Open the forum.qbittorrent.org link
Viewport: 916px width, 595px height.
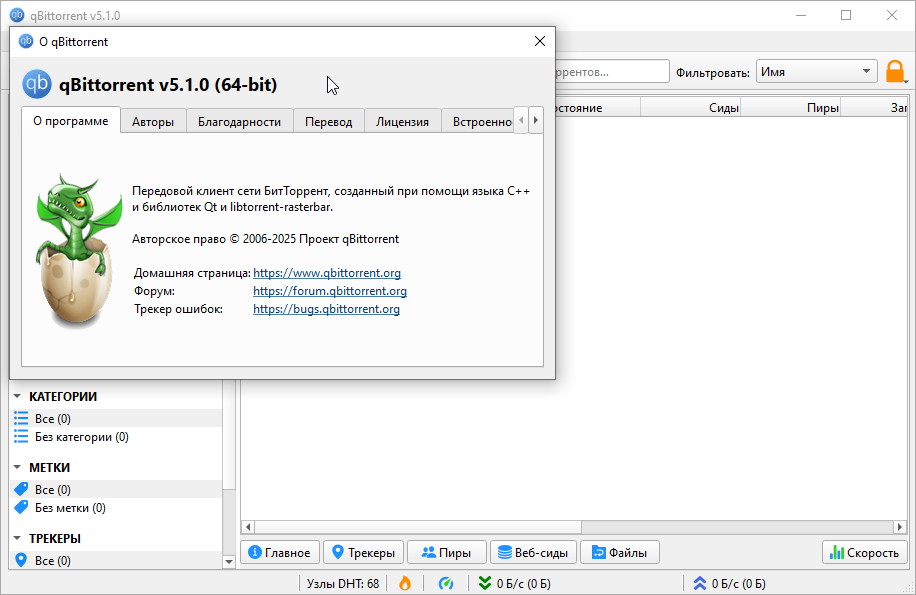(x=329, y=291)
